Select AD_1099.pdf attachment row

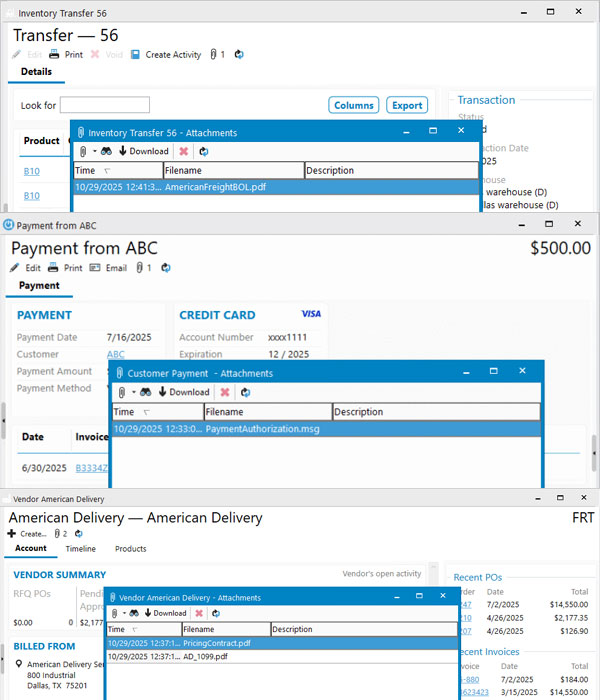click(282, 657)
